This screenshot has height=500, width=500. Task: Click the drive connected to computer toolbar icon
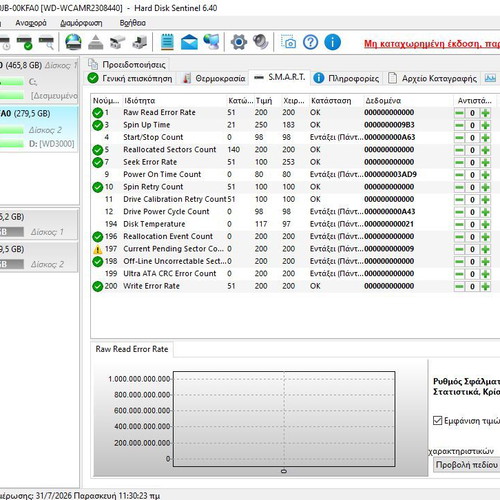[x=140, y=43]
